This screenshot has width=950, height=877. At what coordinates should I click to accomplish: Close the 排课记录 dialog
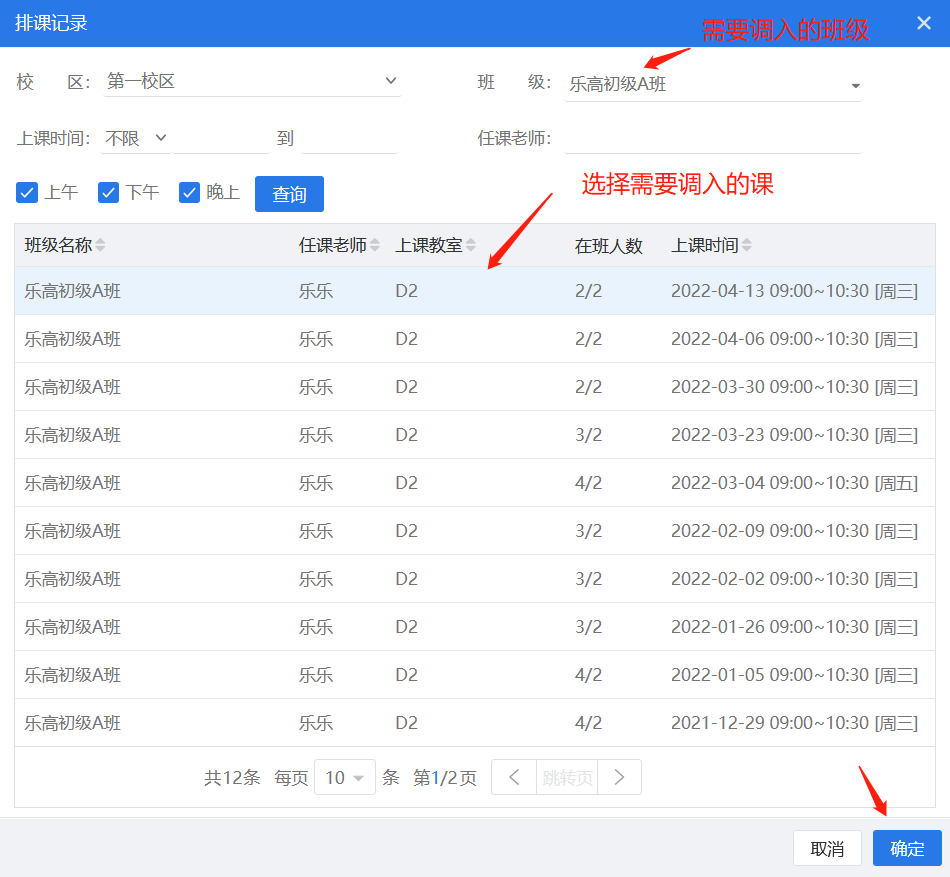(x=923, y=23)
